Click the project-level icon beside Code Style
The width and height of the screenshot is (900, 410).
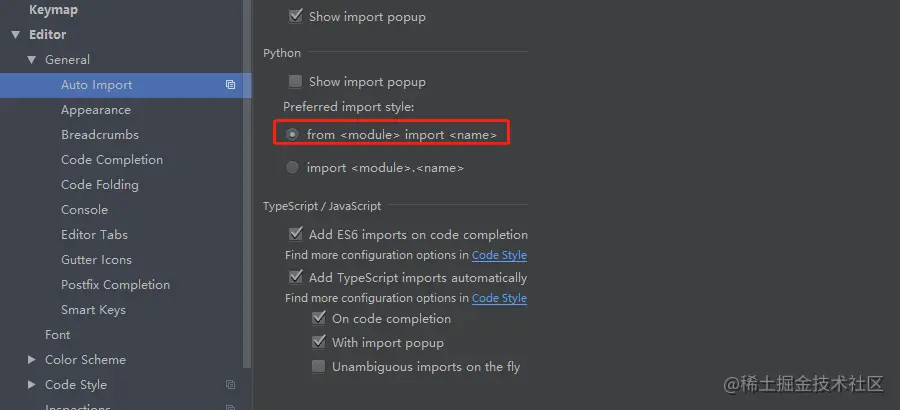coord(230,385)
